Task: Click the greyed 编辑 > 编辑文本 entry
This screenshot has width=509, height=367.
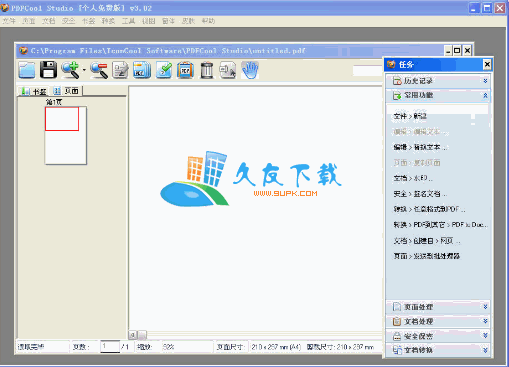Action: [421, 132]
